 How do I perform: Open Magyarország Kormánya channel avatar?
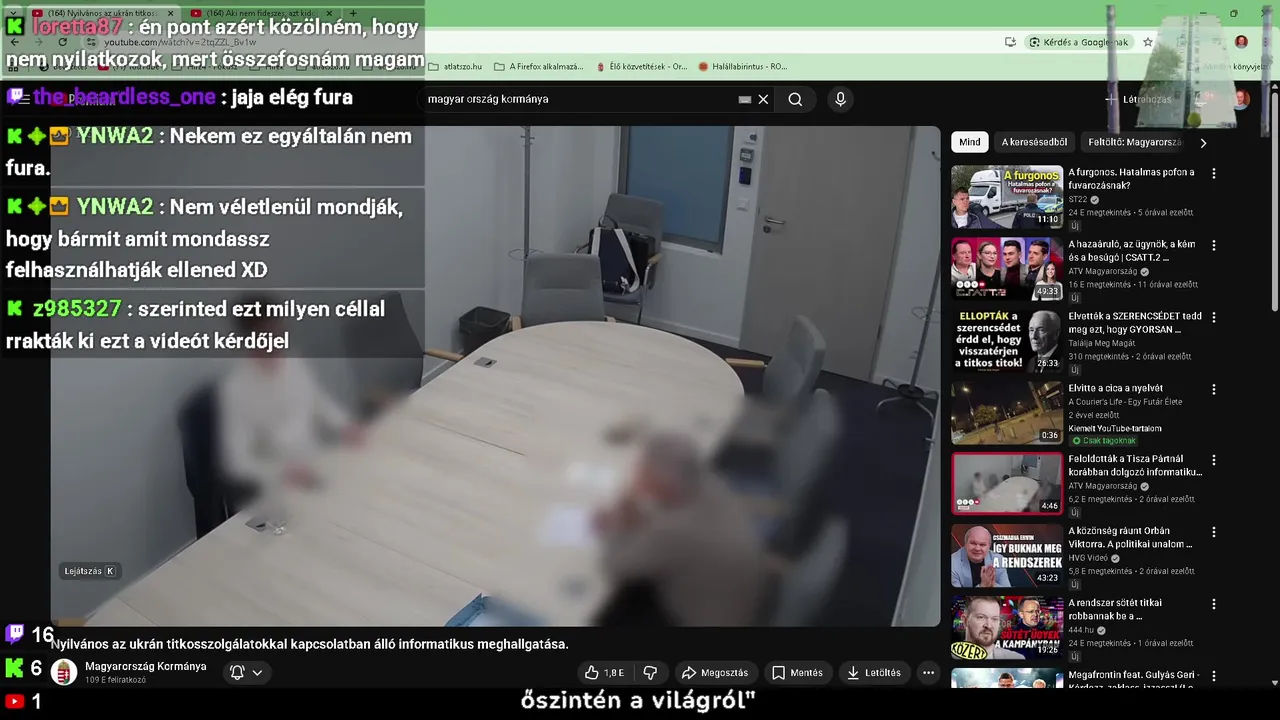[64, 672]
